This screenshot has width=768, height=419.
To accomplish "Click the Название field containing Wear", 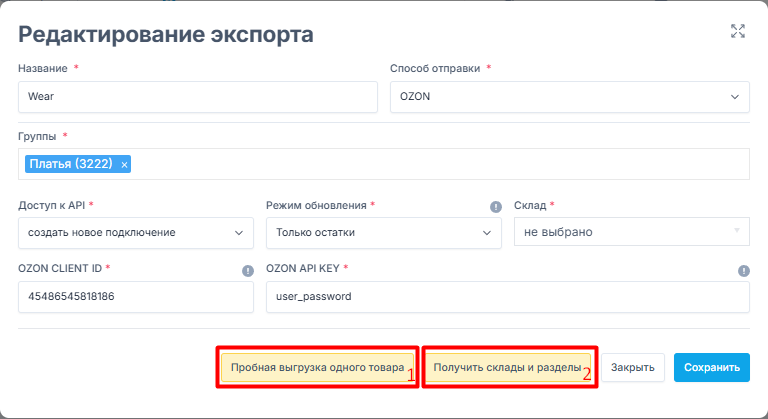I will 197,97.
